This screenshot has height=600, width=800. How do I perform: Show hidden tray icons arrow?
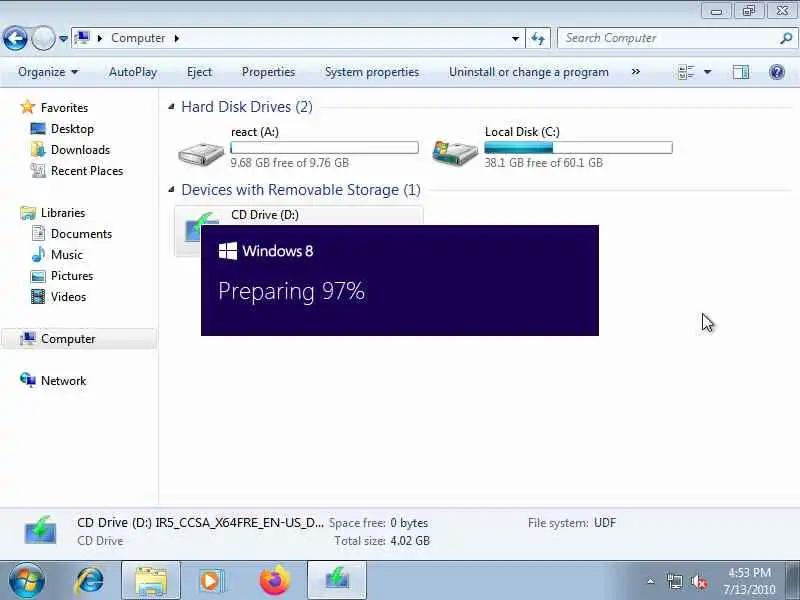651,581
